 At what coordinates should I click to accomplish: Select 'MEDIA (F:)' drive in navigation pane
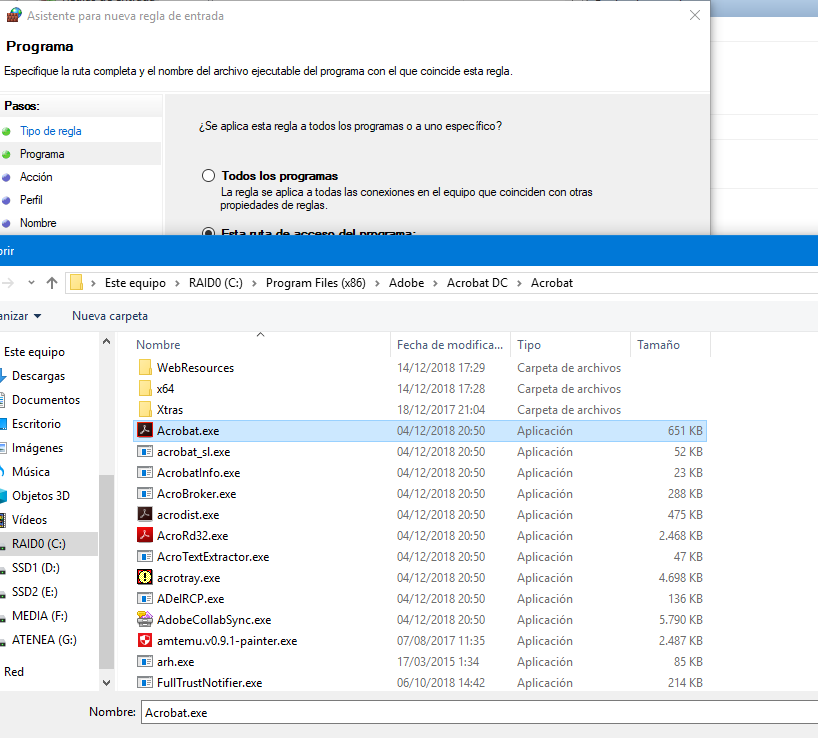tap(40, 616)
